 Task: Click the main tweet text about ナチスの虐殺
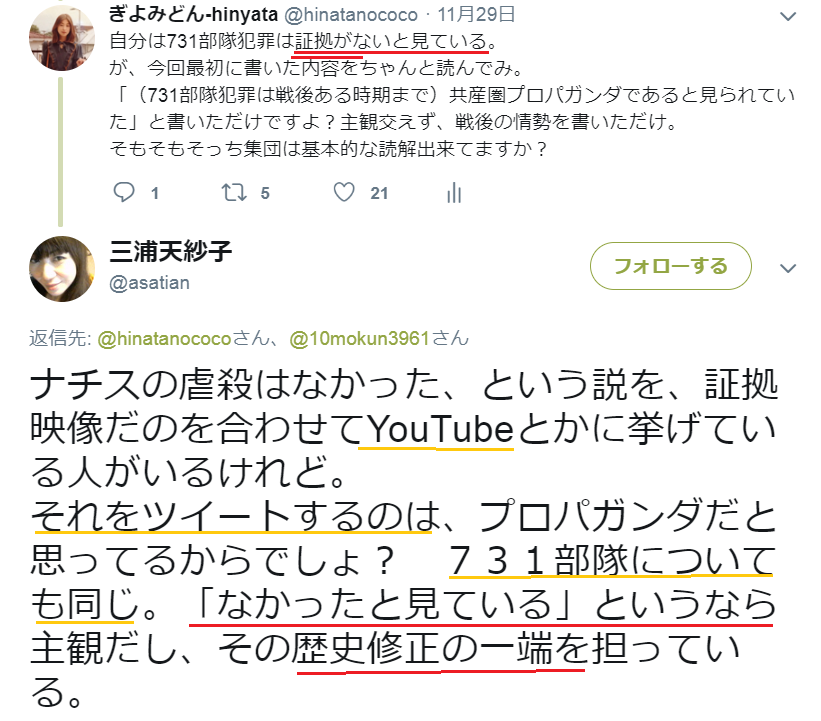tap(403, 538)
